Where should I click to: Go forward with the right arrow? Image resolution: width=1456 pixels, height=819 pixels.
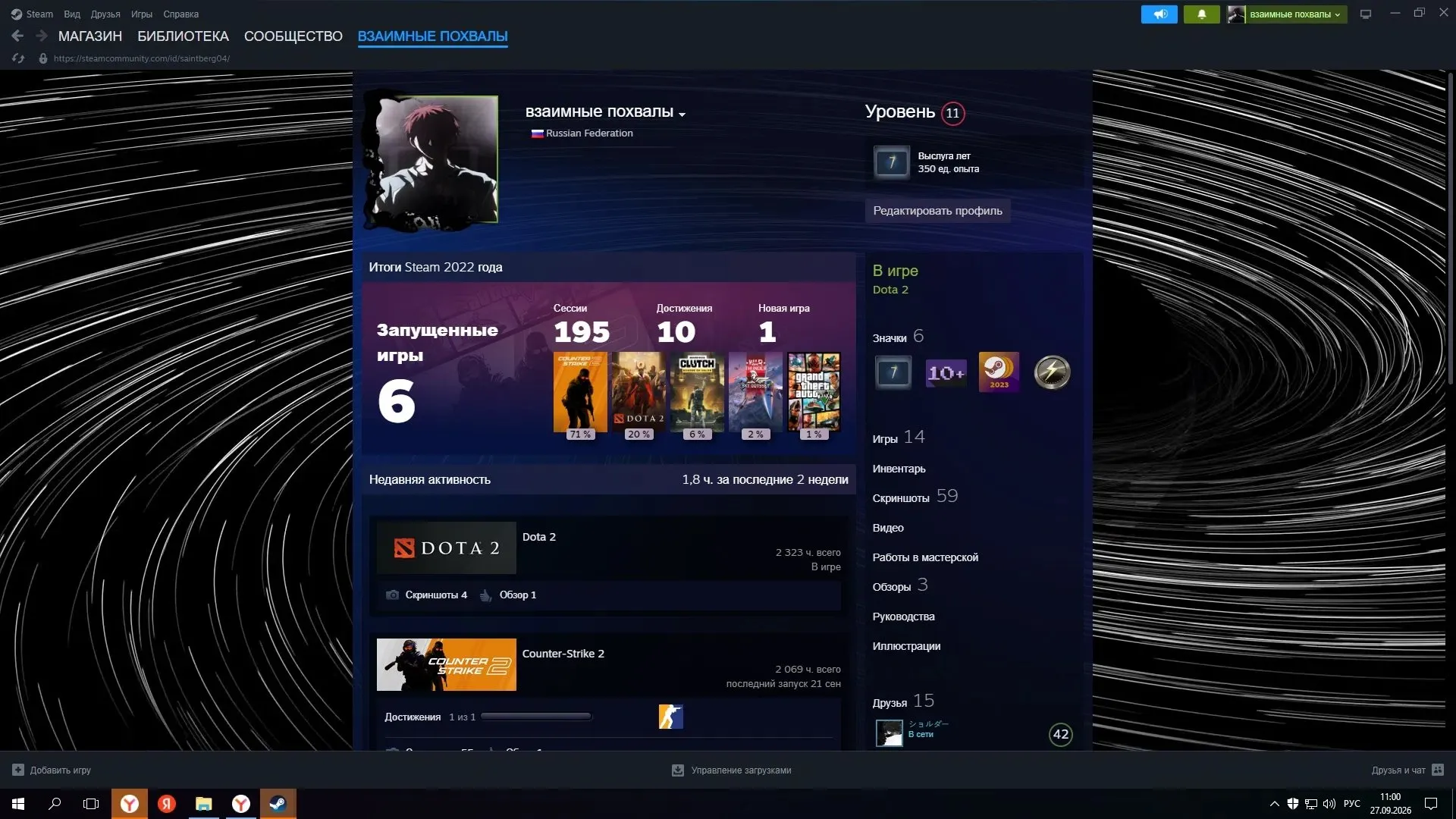[42, 36]
